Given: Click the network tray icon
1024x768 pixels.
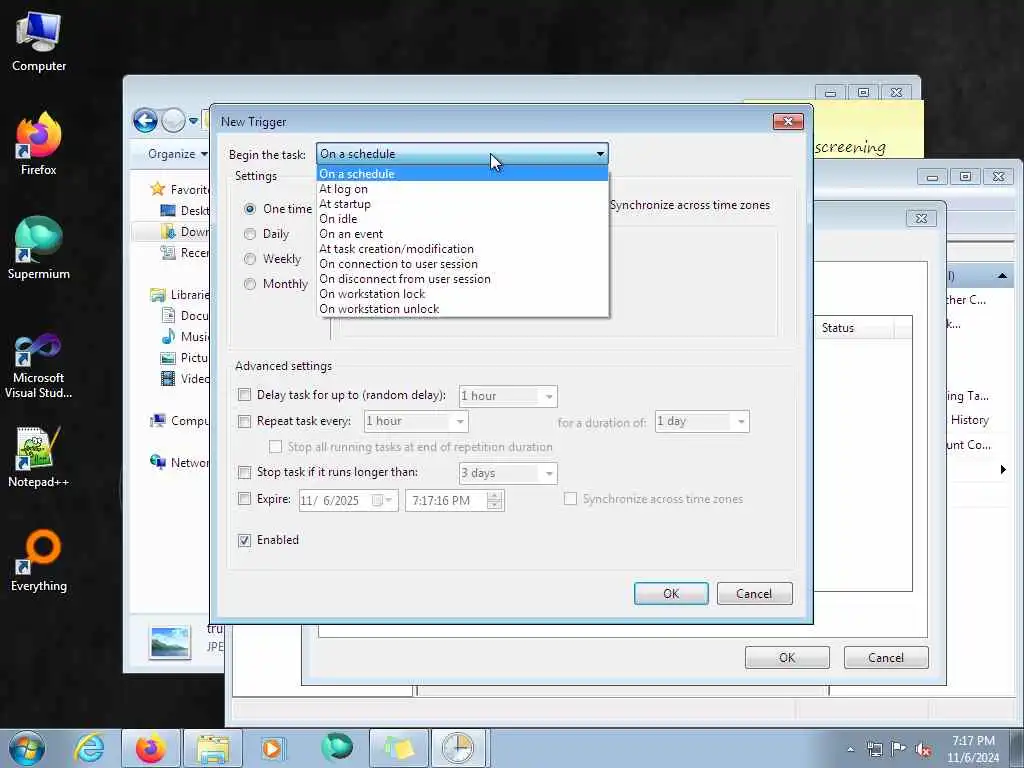Looking at the screenshot, I should click(874, 749).
